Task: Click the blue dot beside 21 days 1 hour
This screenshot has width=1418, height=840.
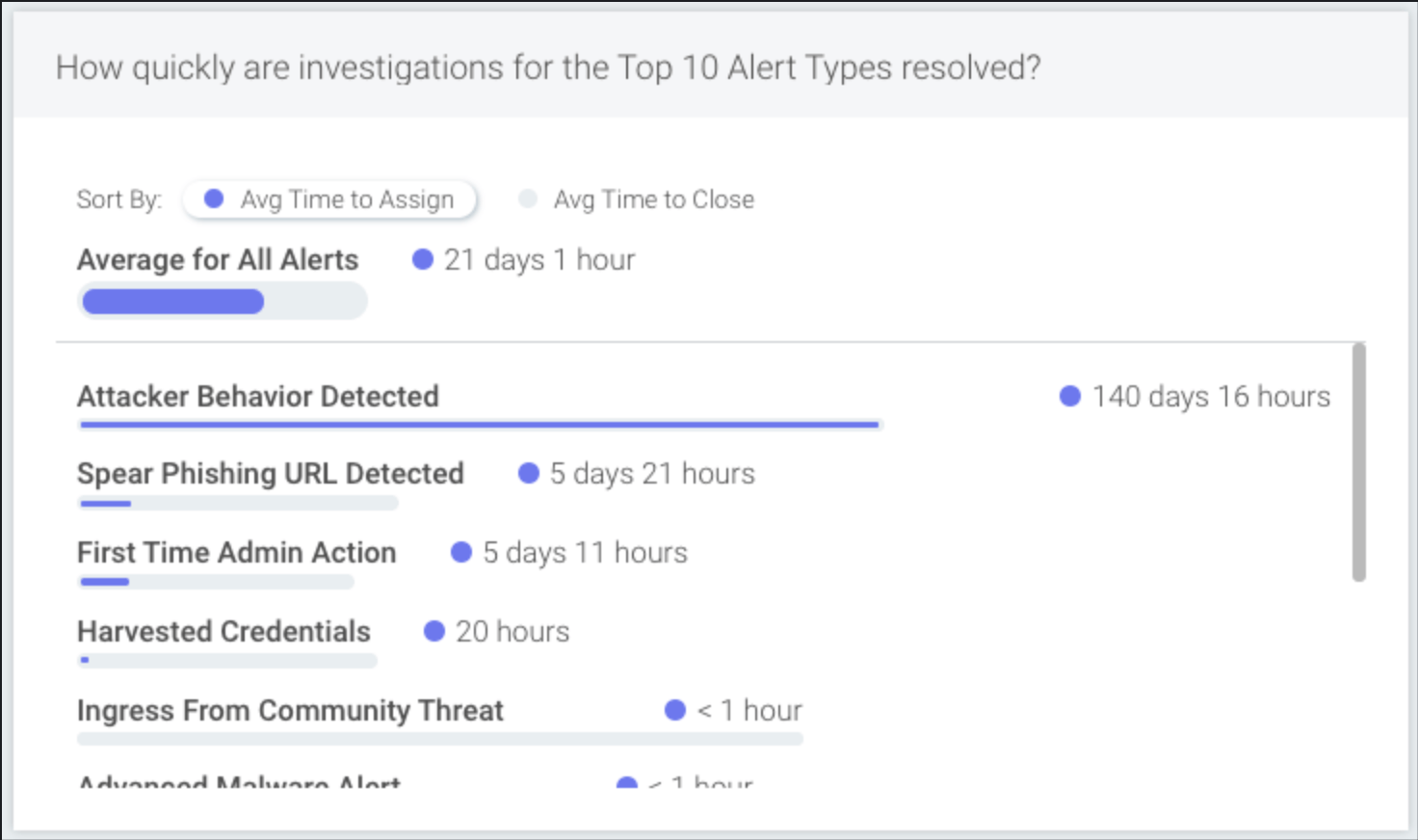Action: coord(422,259)
